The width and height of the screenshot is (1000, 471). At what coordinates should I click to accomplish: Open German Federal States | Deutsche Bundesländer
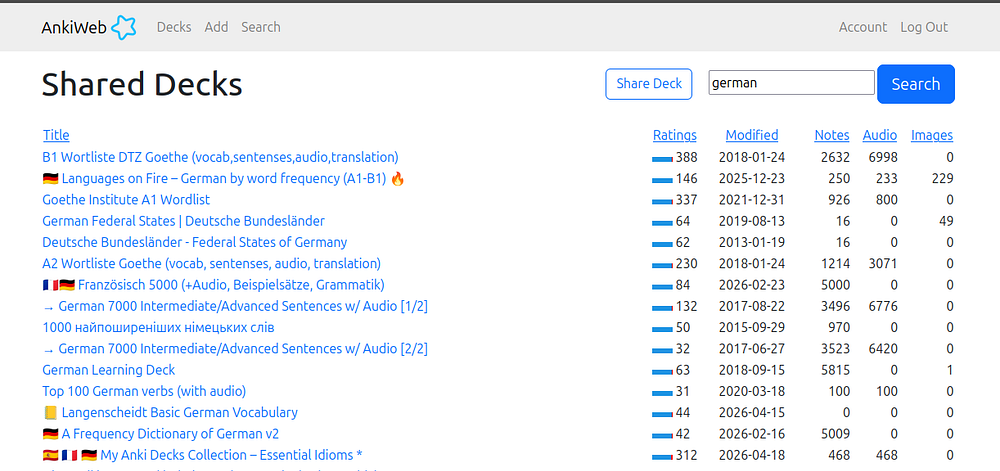(183, 221)
